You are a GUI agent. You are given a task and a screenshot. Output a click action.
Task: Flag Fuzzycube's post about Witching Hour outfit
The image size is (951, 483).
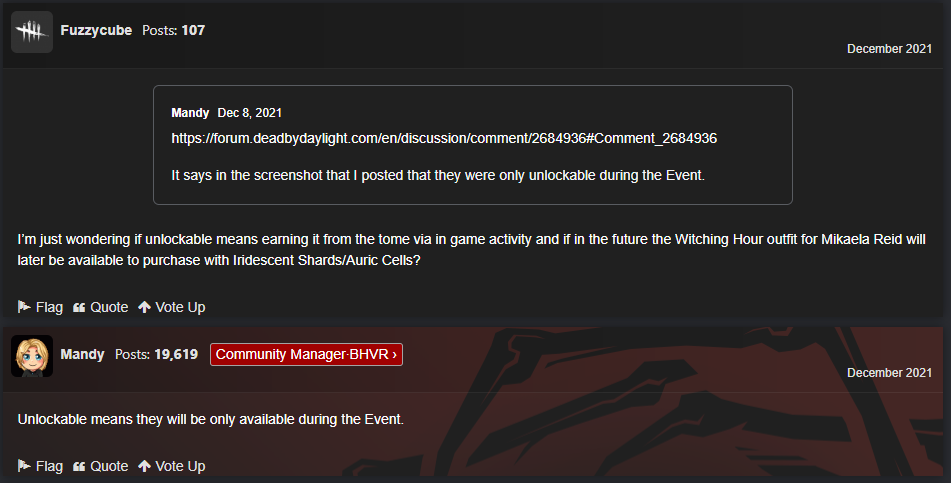(x=40, y=307)
